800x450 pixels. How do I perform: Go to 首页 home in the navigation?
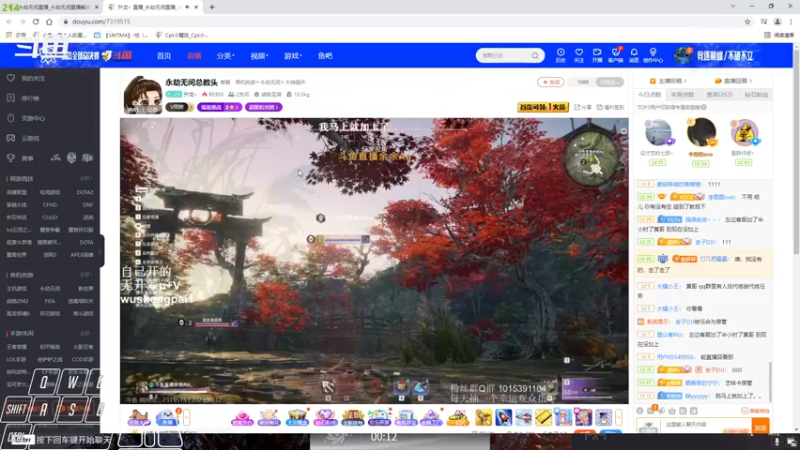tap(164, 56)
